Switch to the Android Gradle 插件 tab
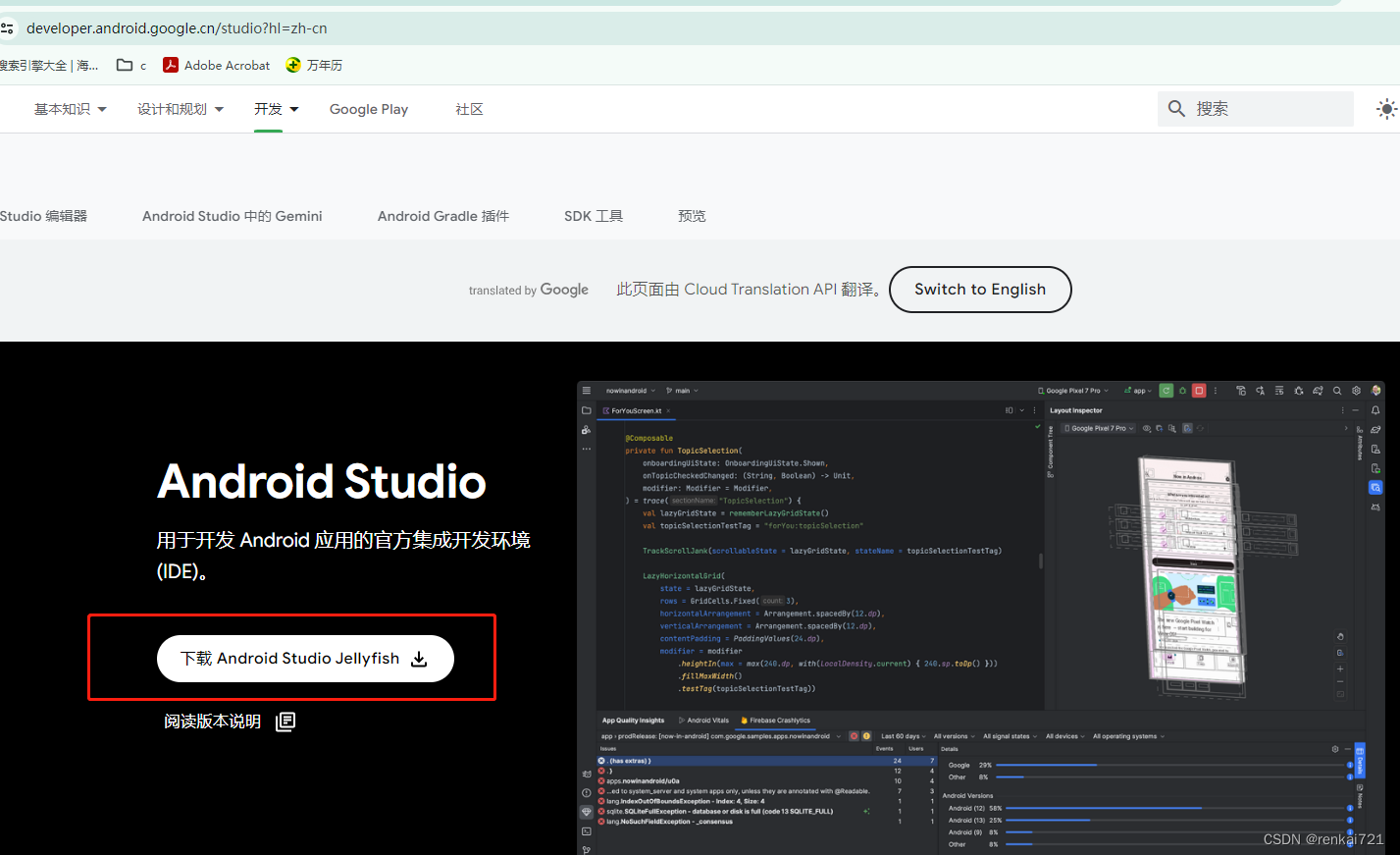Viewport: 1400px width, 855px height. coord(443,216)
